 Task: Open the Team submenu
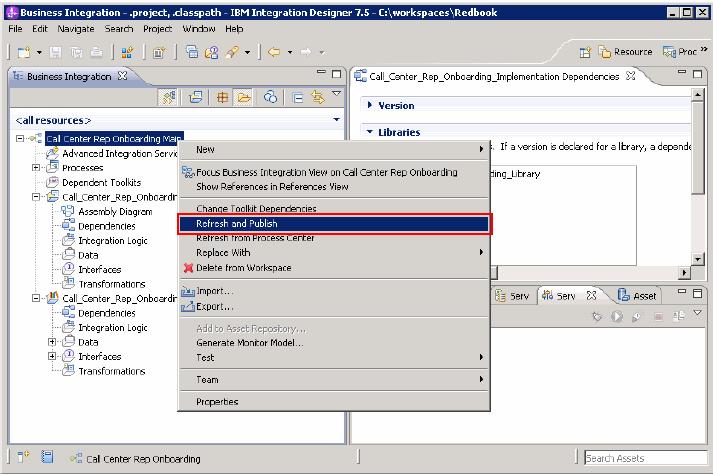tap(334, 380)
